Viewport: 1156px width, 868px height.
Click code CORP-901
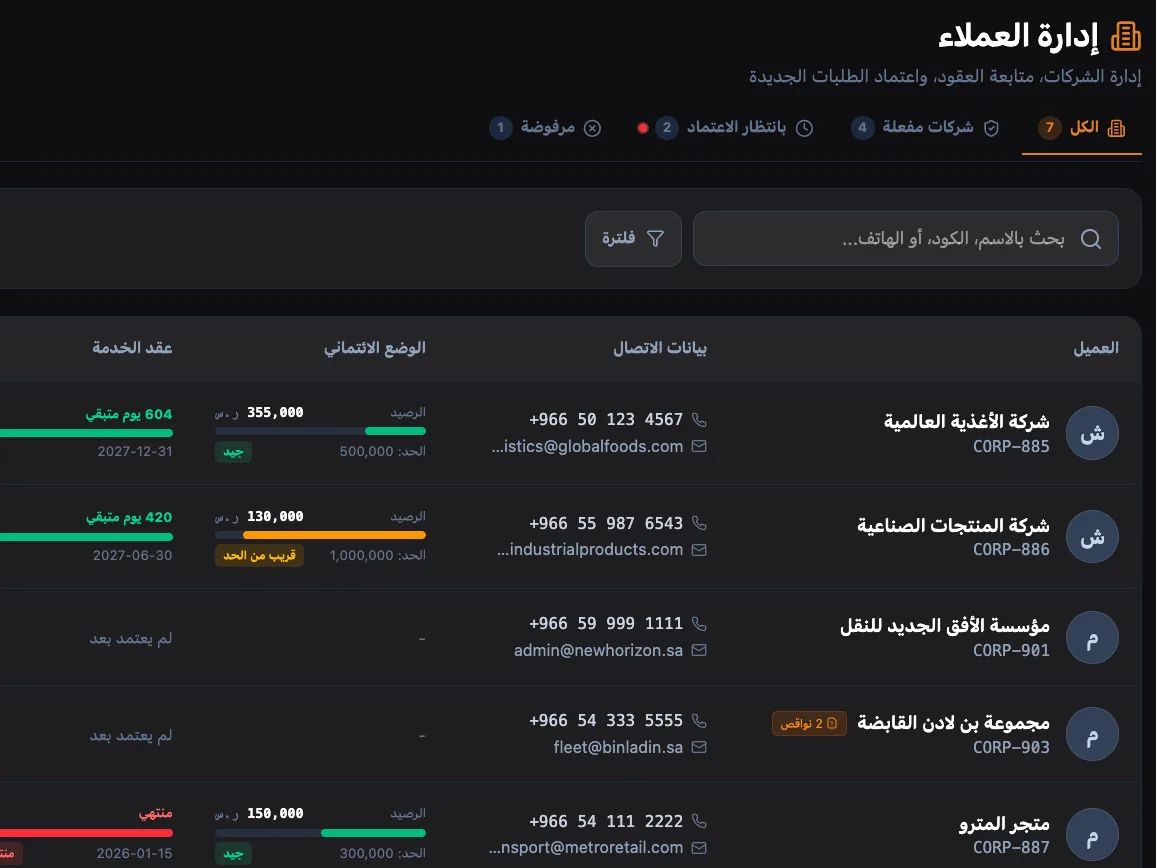(1011, 650)
